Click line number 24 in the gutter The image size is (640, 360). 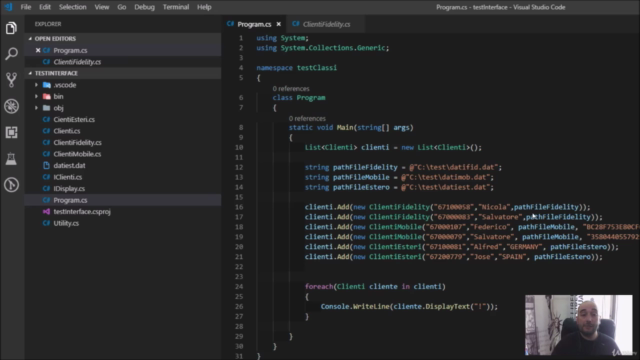239,287
